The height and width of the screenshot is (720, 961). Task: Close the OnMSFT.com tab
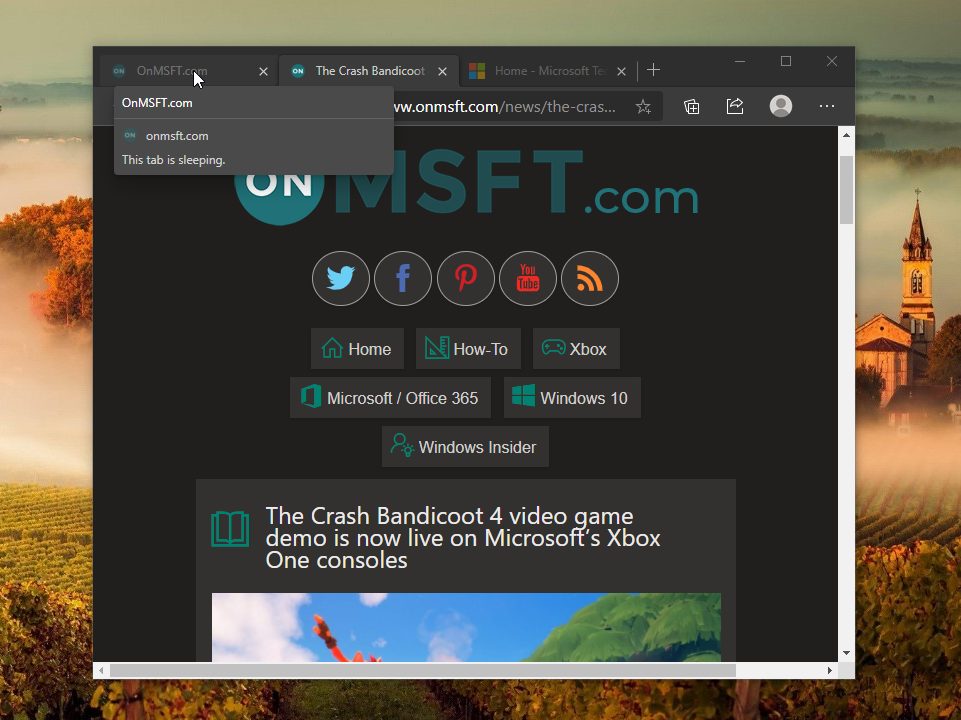tap(264, 72)
